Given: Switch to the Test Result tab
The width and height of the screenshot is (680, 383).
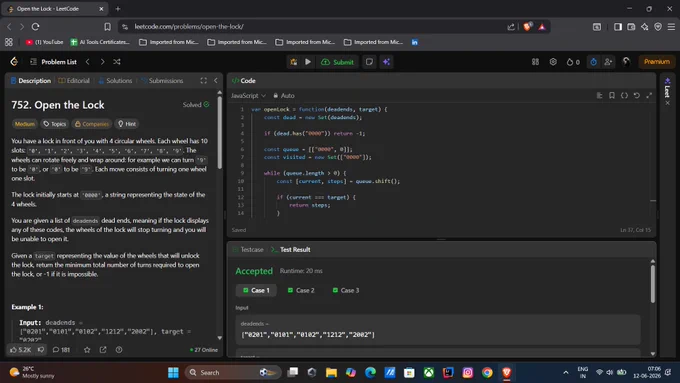Looking at the screenshot, I should [x=290, y=249].
